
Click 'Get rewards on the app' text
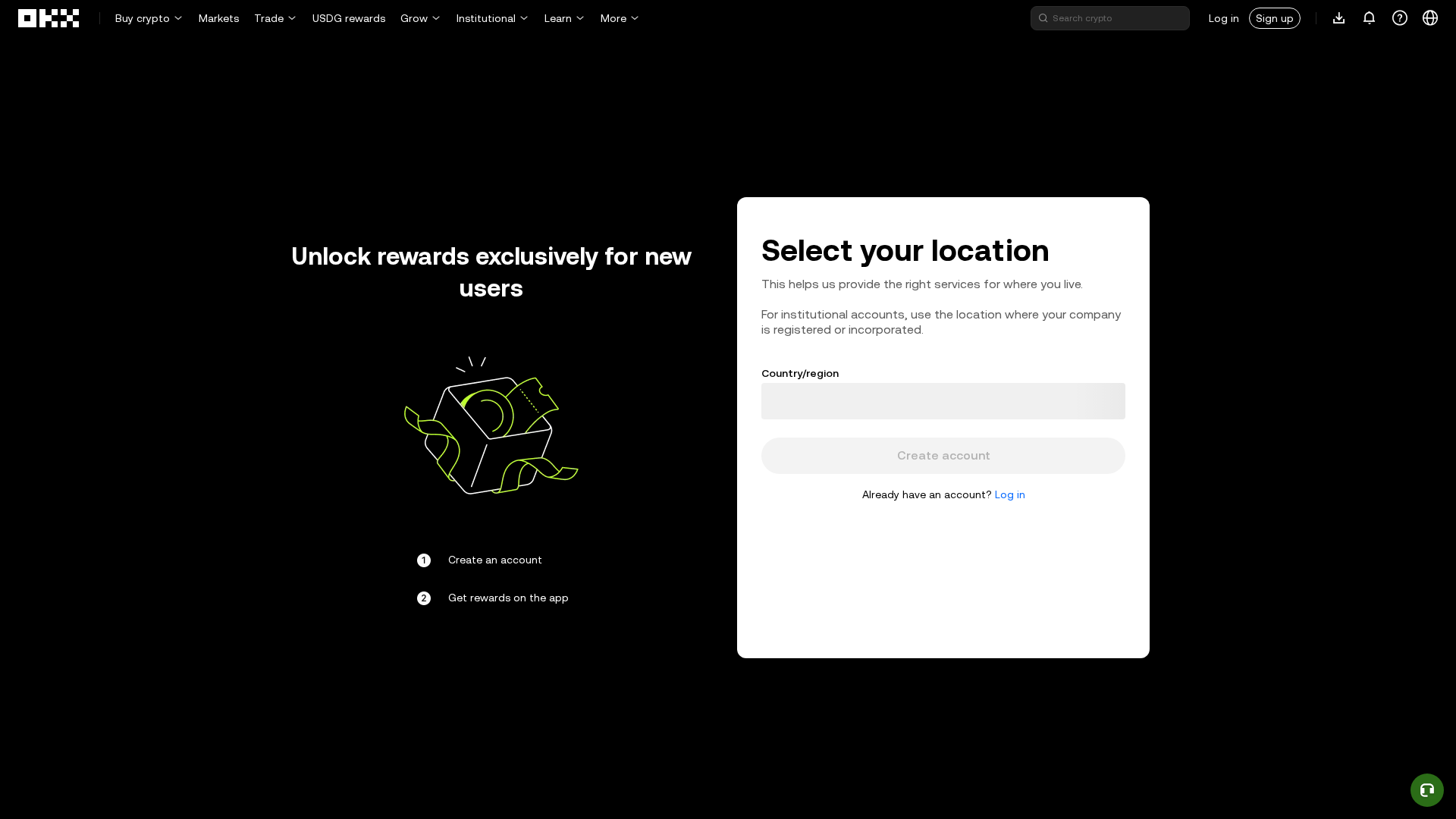[508, 598]
